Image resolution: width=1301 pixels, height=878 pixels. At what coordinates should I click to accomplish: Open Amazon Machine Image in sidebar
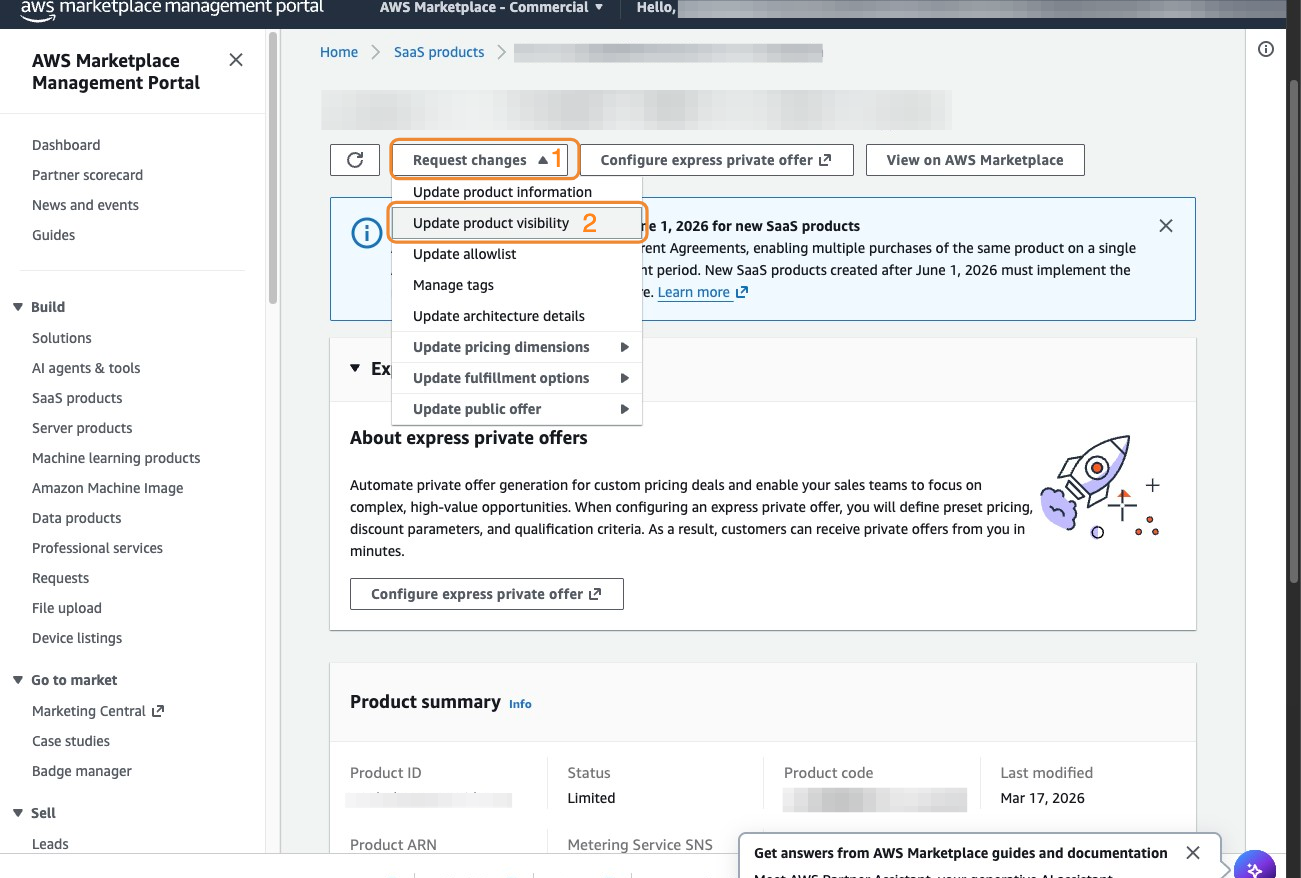[108, 488]
